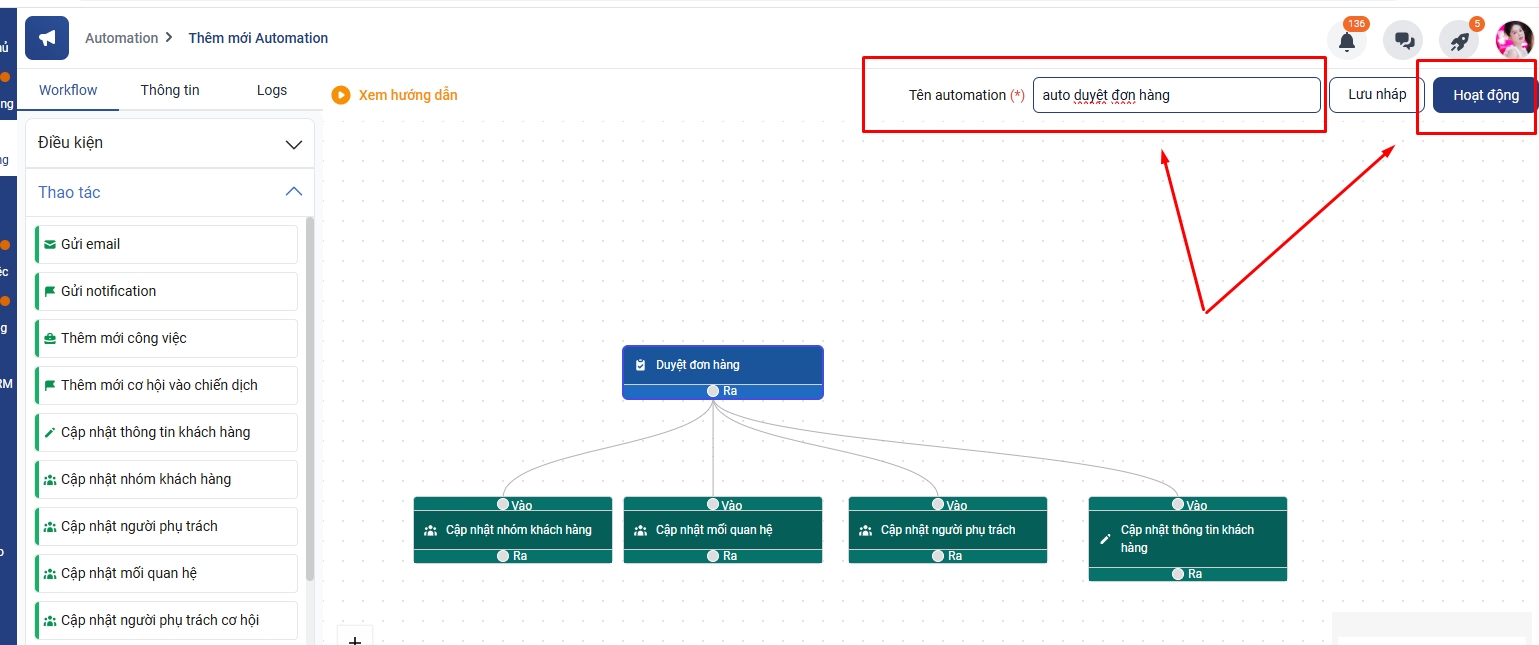Viewport: 1539px width, 645px height.
Task: Click the envelope icon on Gửi email
Action: (50, 244)
